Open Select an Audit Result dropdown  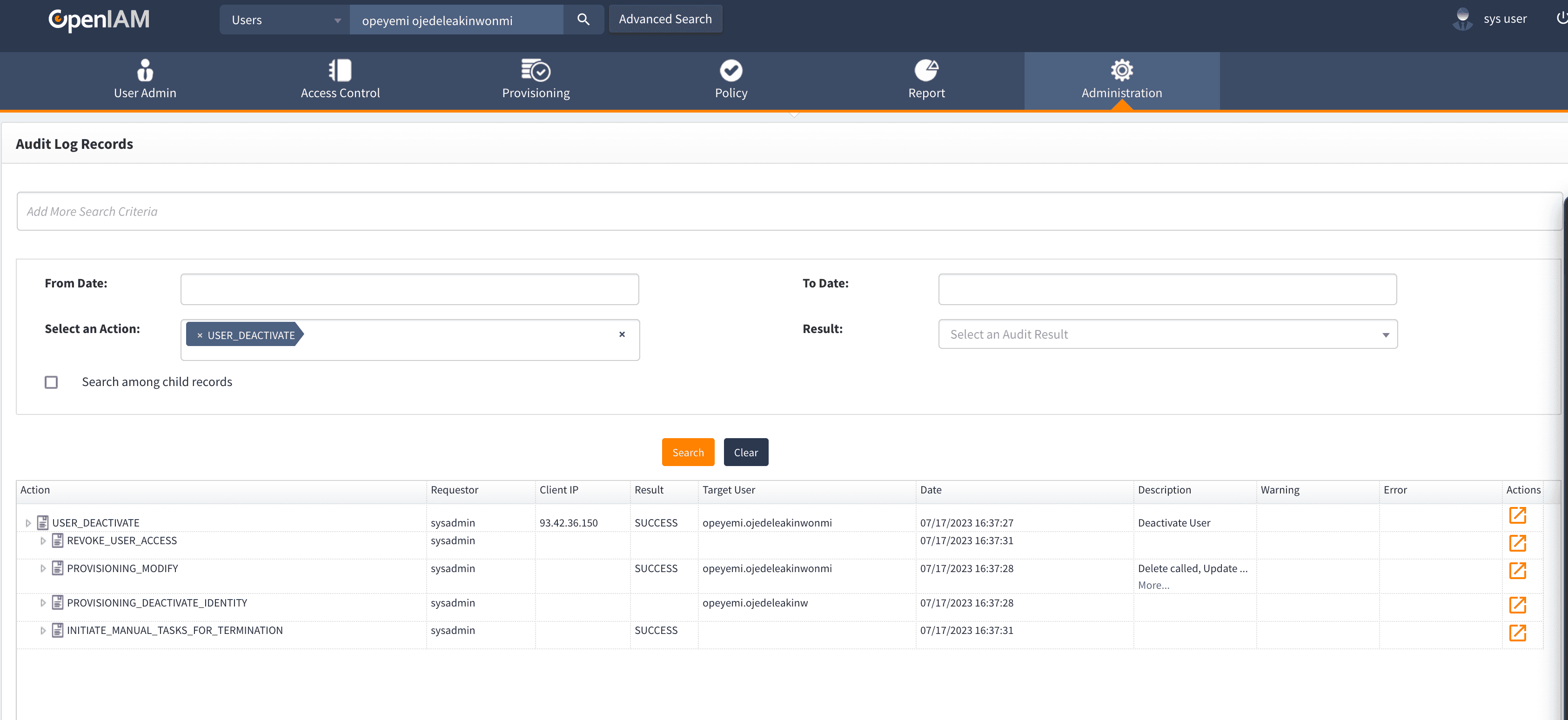tap(1167, 334)
